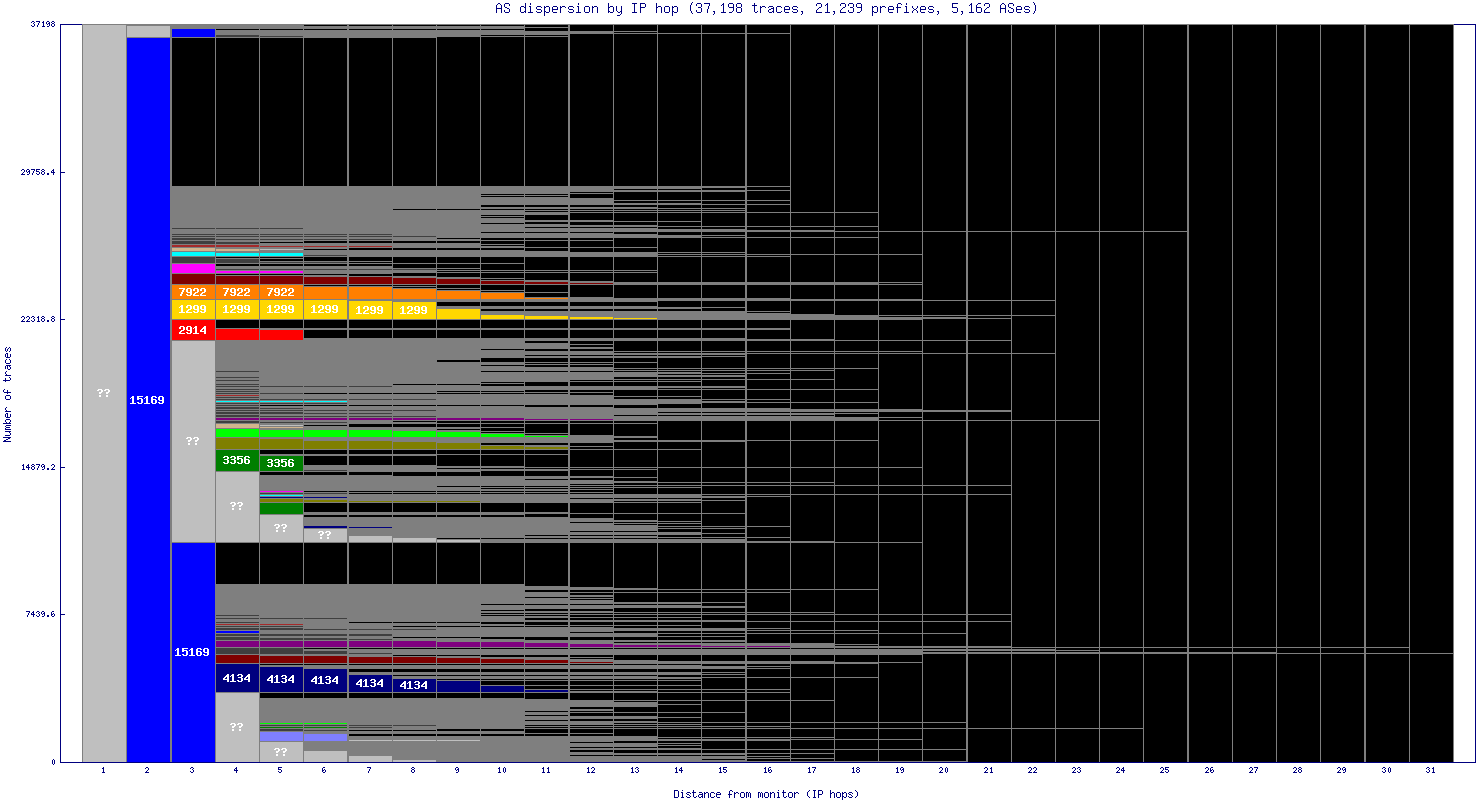Click the large gray ?? block at hop 3
This screenshot has height=800, width=1476.
192,441
